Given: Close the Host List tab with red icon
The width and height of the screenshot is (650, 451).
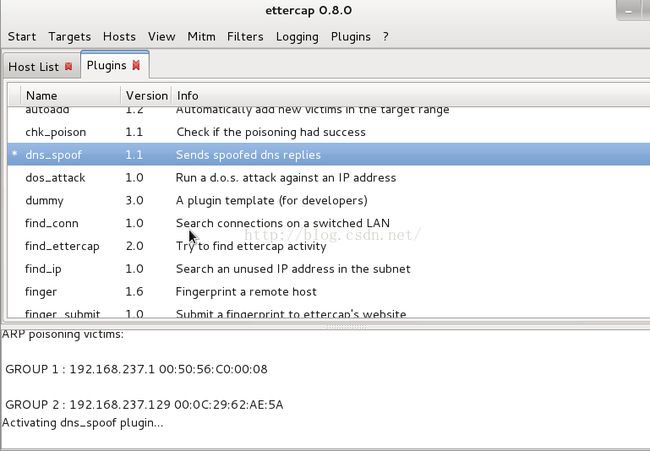Looking at the screenshot, I should (x=68, y=66).
